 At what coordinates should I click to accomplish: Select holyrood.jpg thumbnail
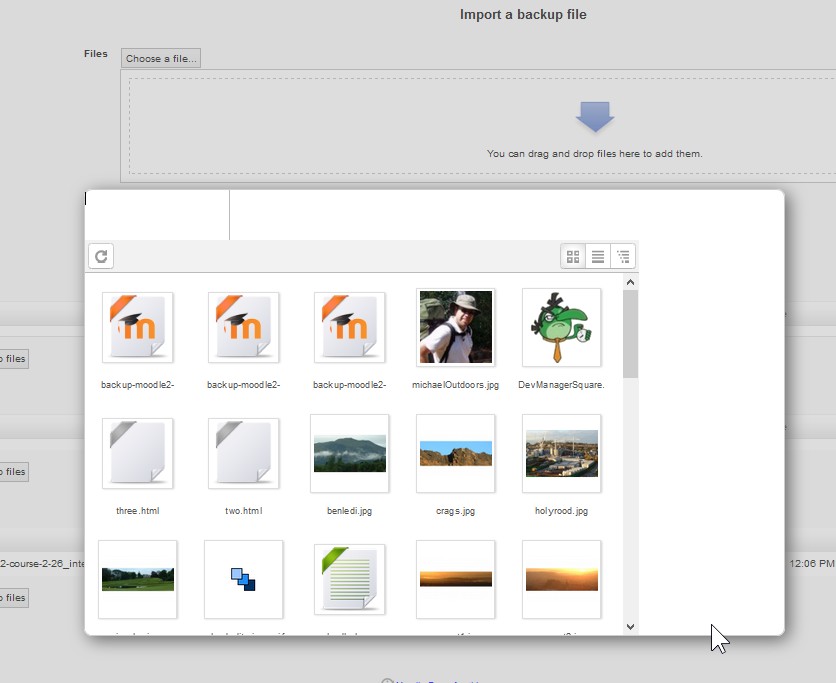tap(561, 453)
